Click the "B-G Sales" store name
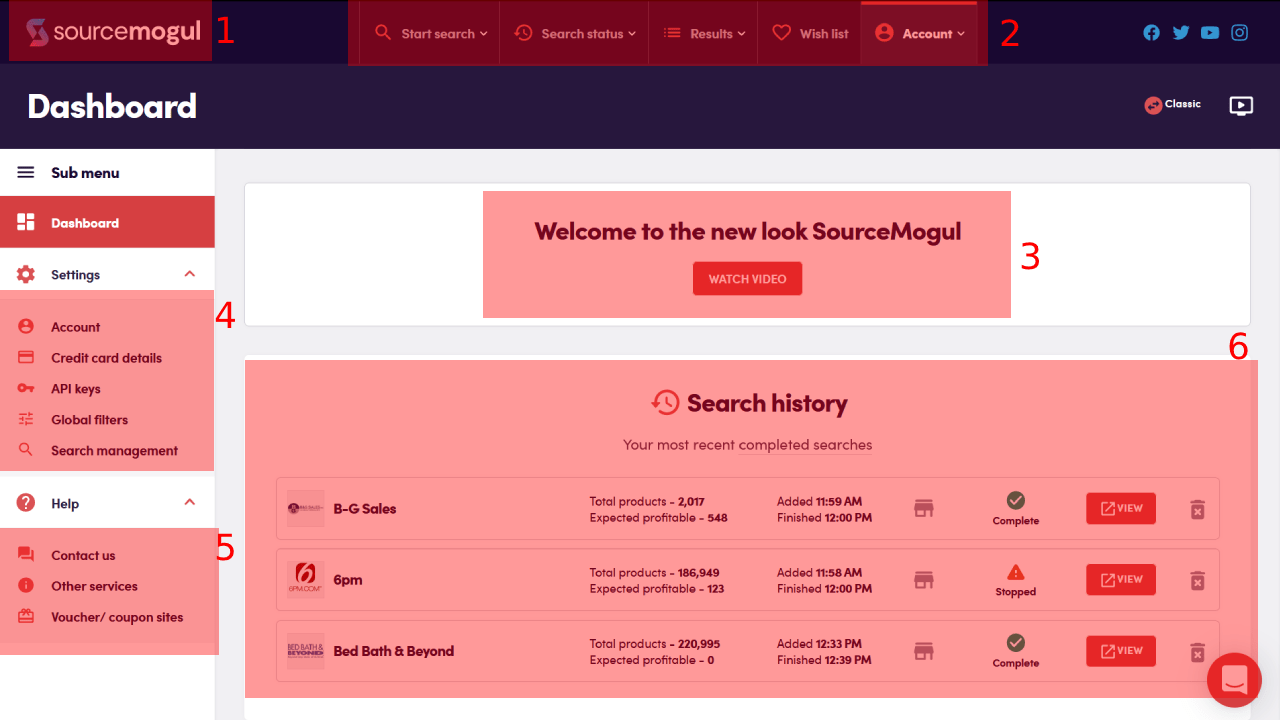 pyautogui.click(x=365, y=509)
